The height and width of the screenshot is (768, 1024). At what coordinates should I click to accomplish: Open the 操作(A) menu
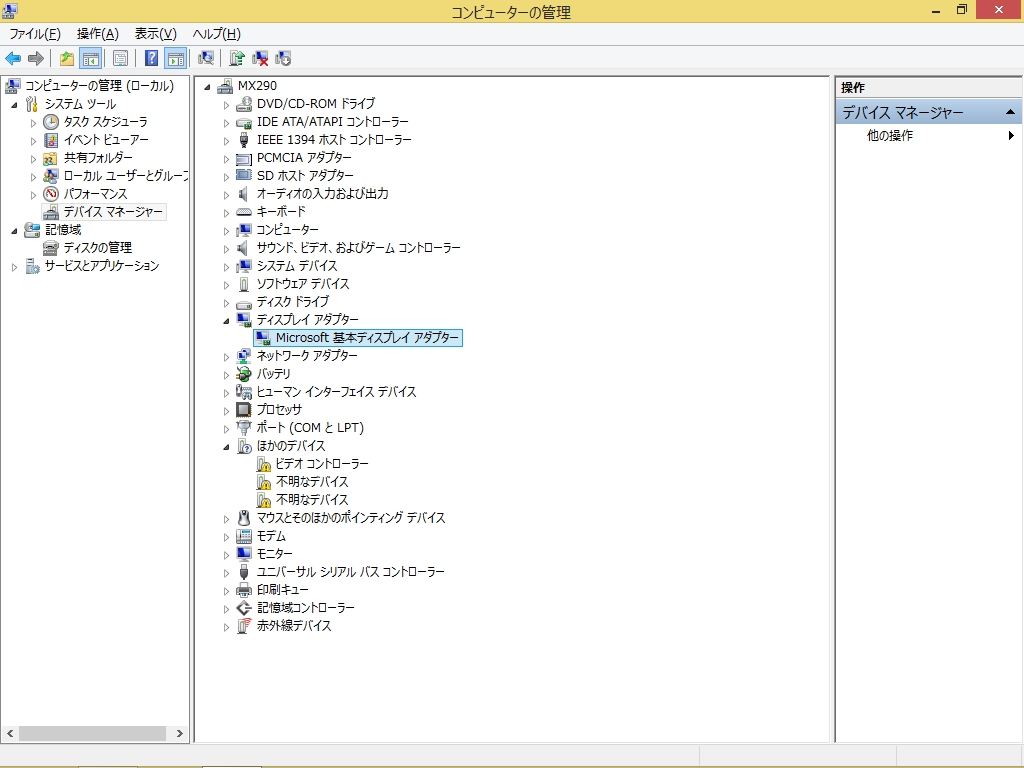click(97, 34)
